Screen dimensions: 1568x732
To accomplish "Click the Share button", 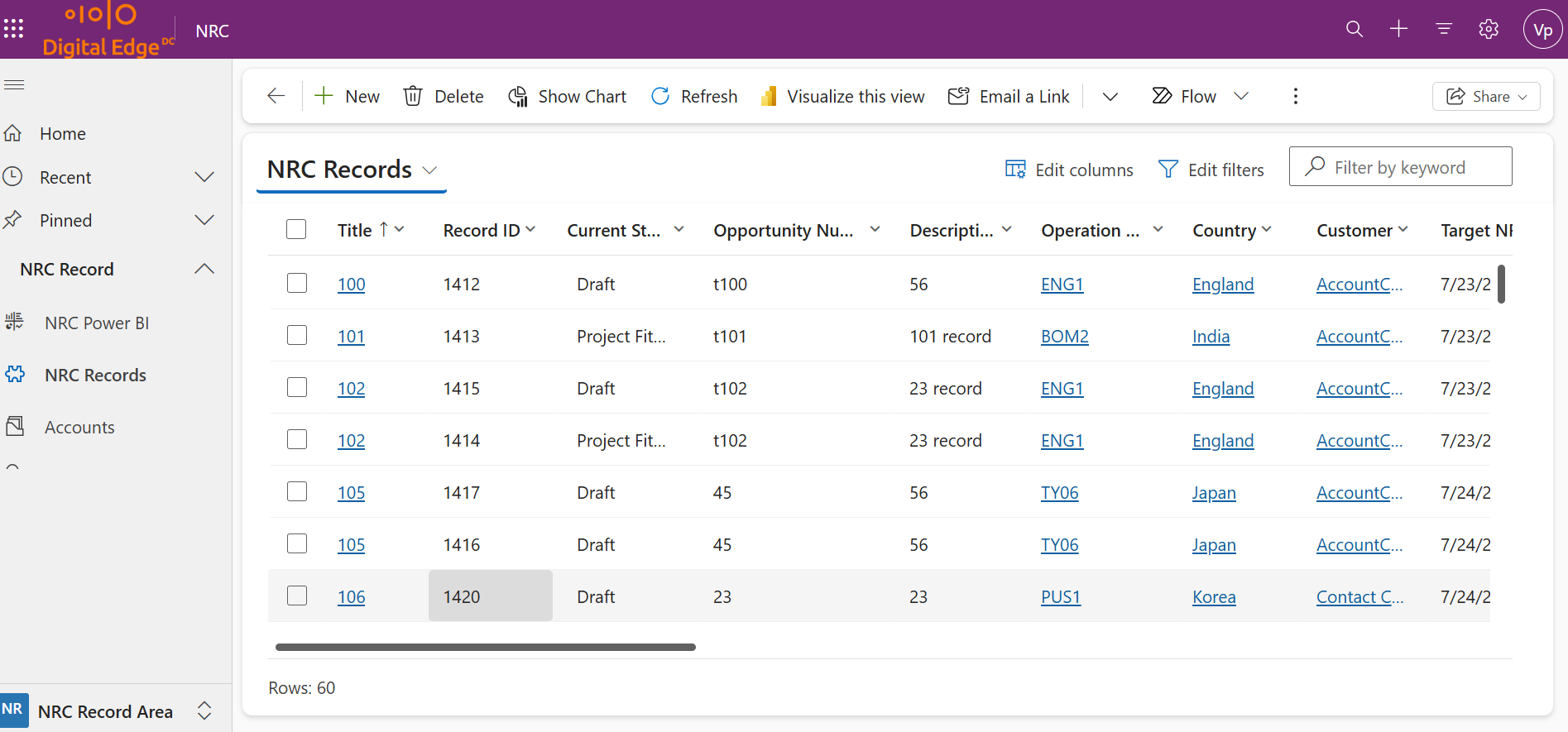I will (1486, 96).
